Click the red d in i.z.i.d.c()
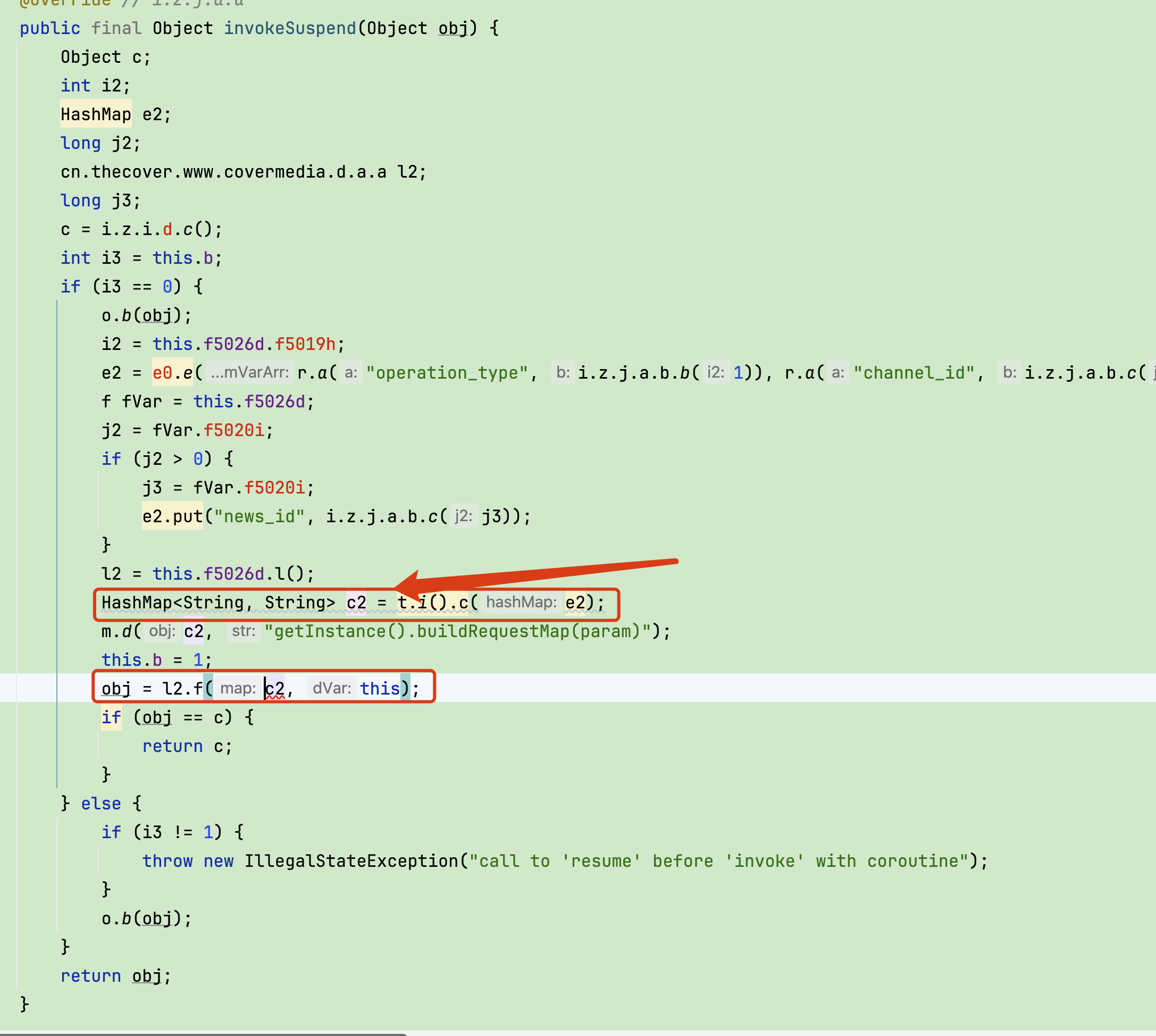Image resolution: width=1156 pixels, height=1036 pixels. pos(167,229)
